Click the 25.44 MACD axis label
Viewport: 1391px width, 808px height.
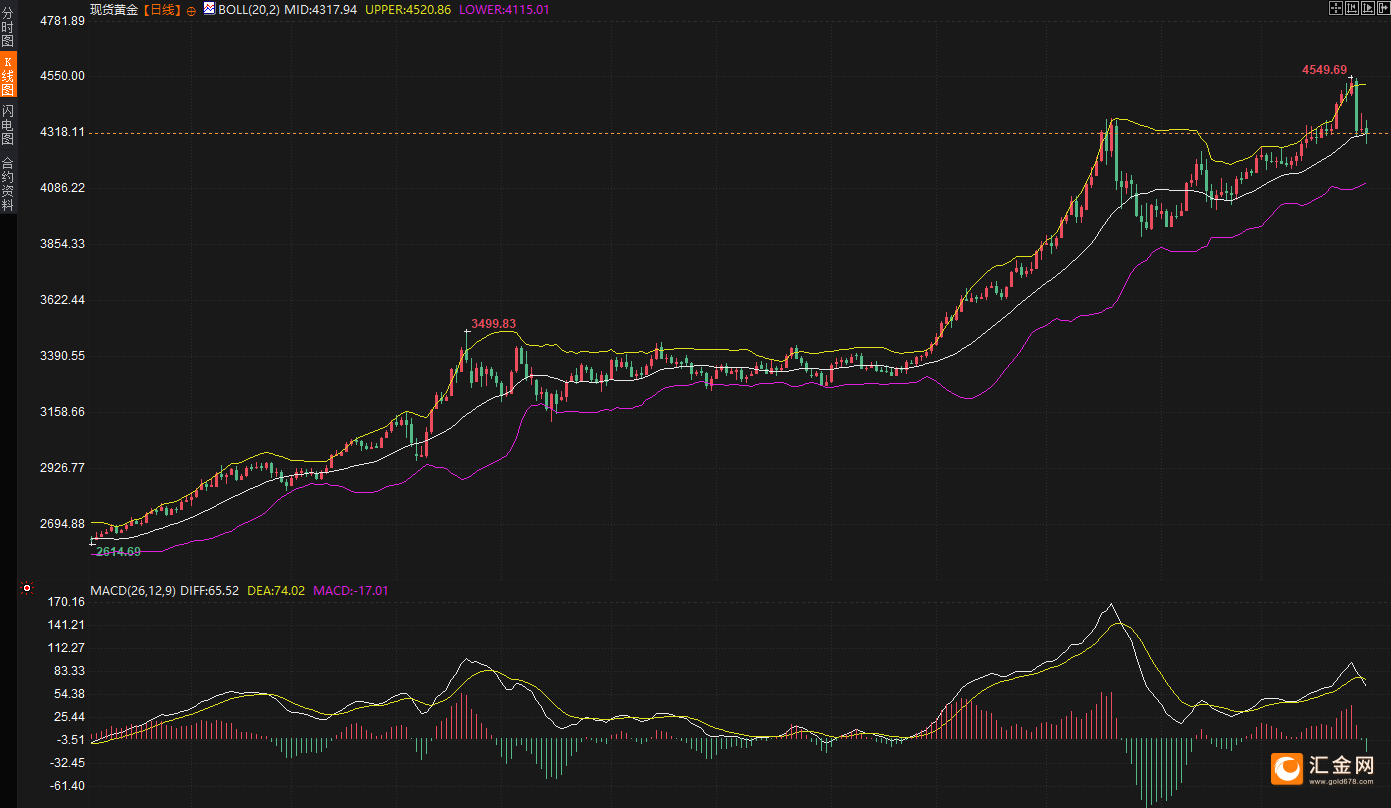pyautogui.click(x=69, y=717)
